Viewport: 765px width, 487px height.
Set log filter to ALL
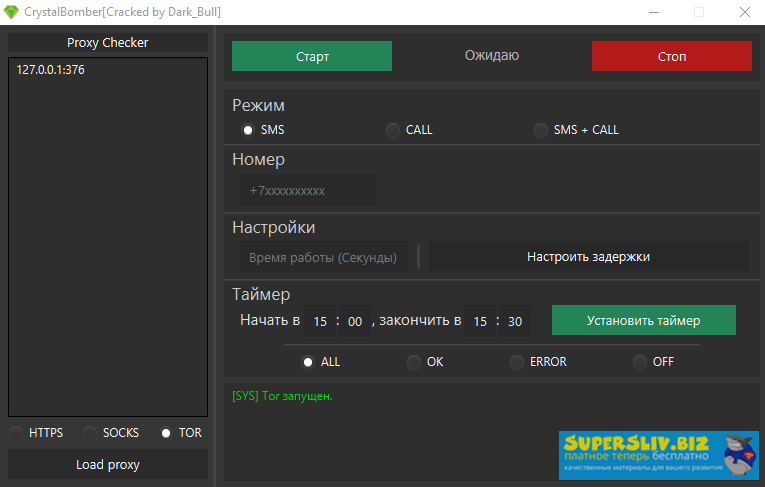tap(308, 362)
